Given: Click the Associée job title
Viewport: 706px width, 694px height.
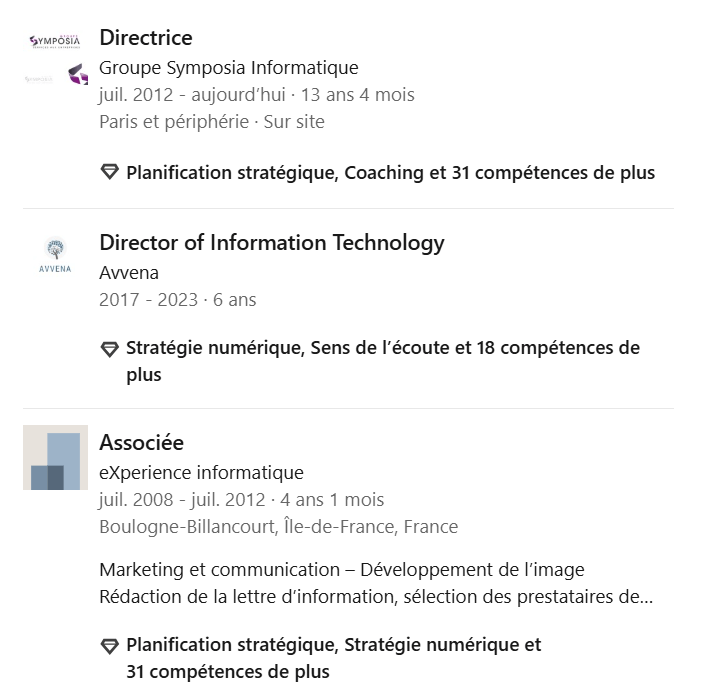Looking at the screenshot, I should pyautogui.click(x=141, y=442).
